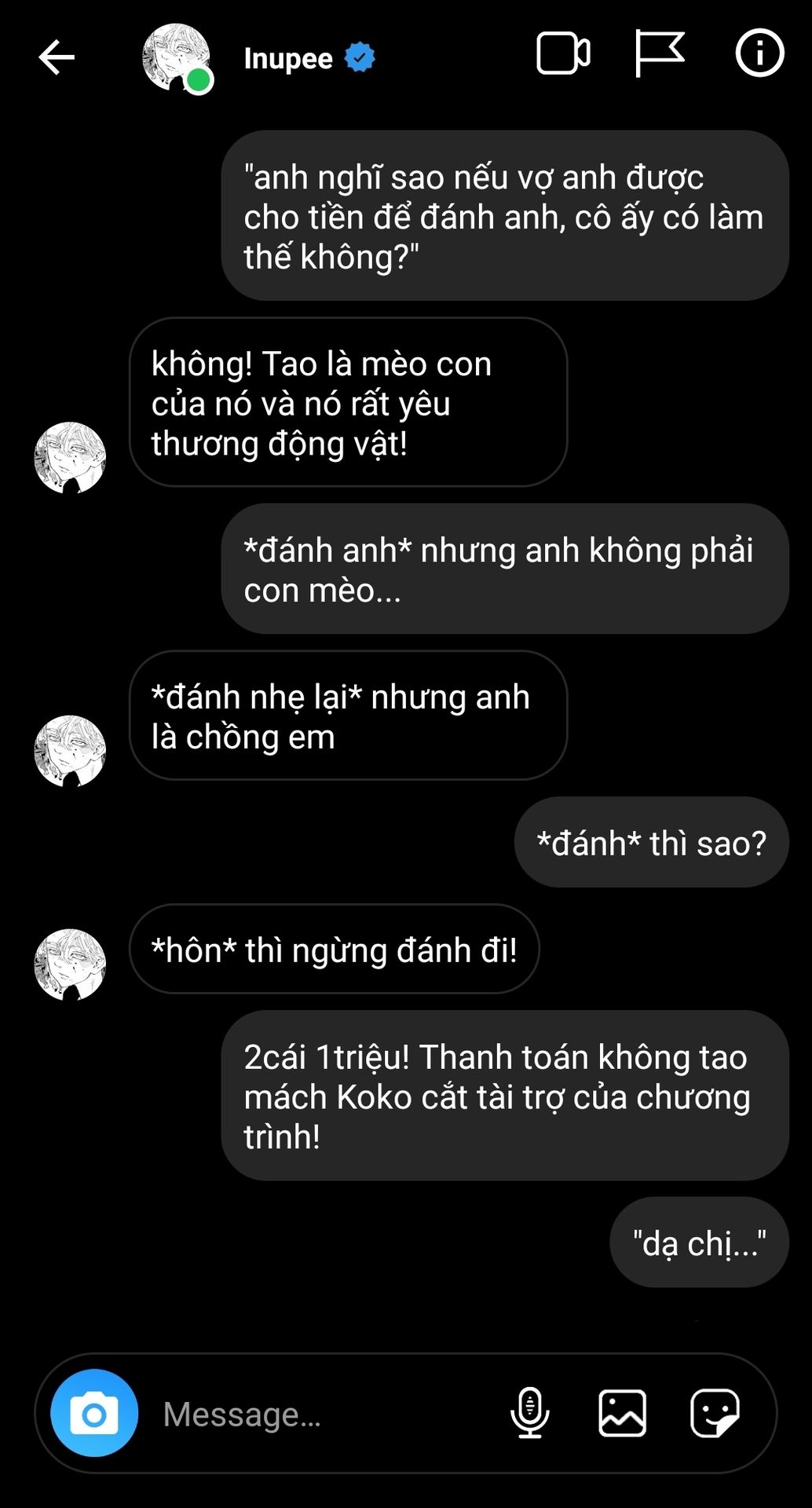The image size is (812, 1508).
Task: Tap the microphone voice message icon
Action: pos(530,1412)
